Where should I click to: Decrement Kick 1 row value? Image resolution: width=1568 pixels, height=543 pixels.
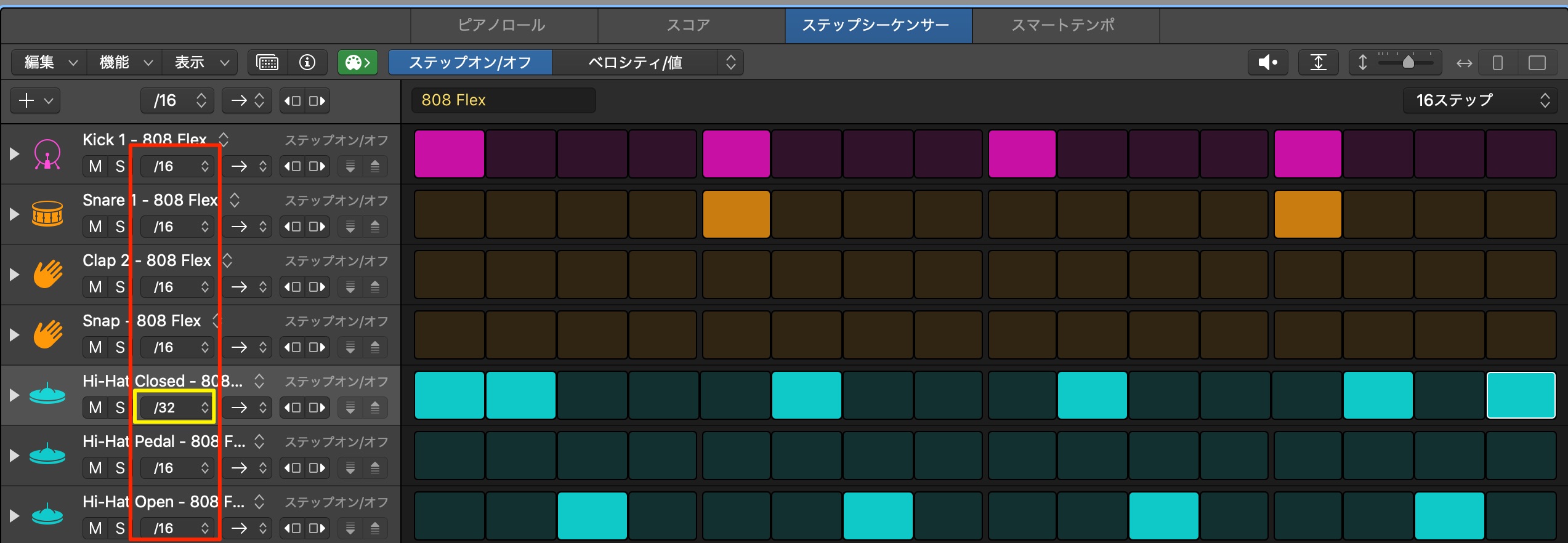tap(350, 166)
